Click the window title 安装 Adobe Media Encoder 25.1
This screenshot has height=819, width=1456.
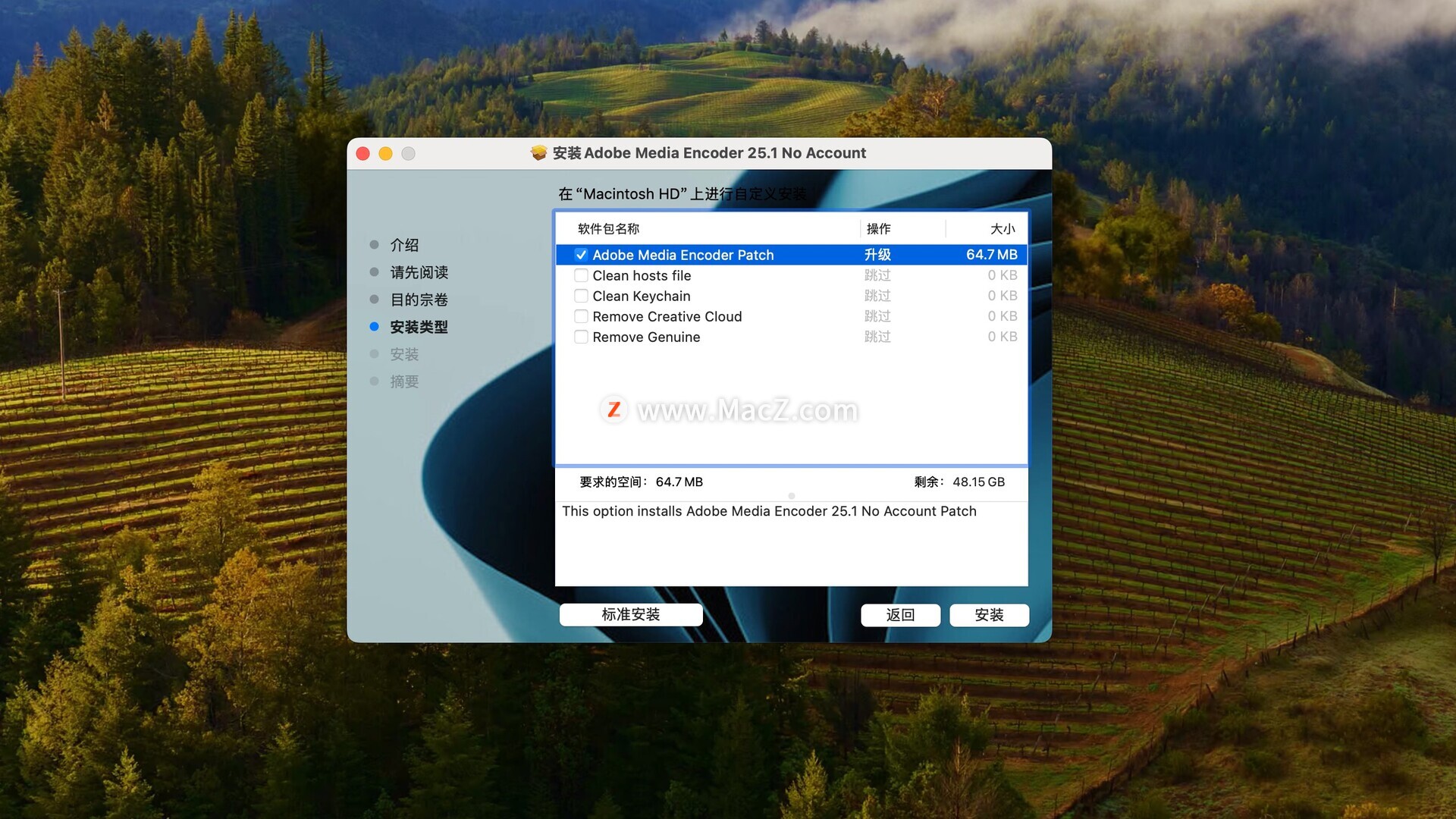click(709, 153)
